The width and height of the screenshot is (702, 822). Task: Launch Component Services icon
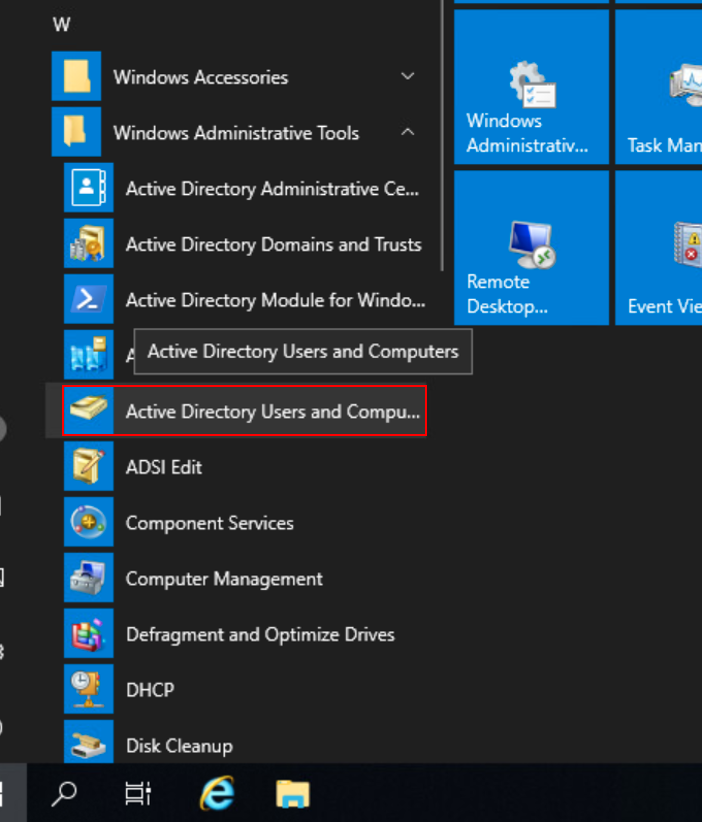tap(88, 523)
